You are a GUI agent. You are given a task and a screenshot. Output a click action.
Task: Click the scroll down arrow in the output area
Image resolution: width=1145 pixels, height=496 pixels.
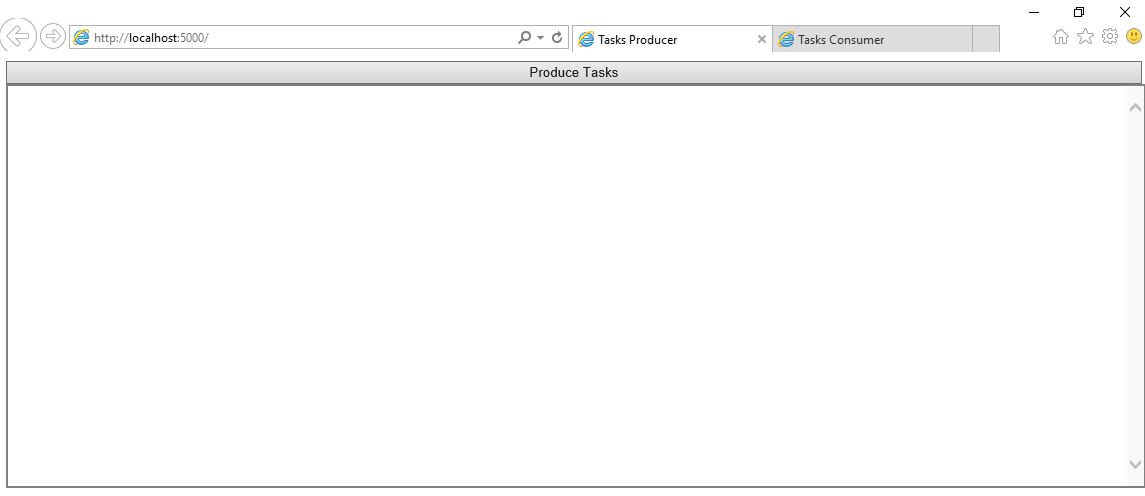coord(1135,464)
